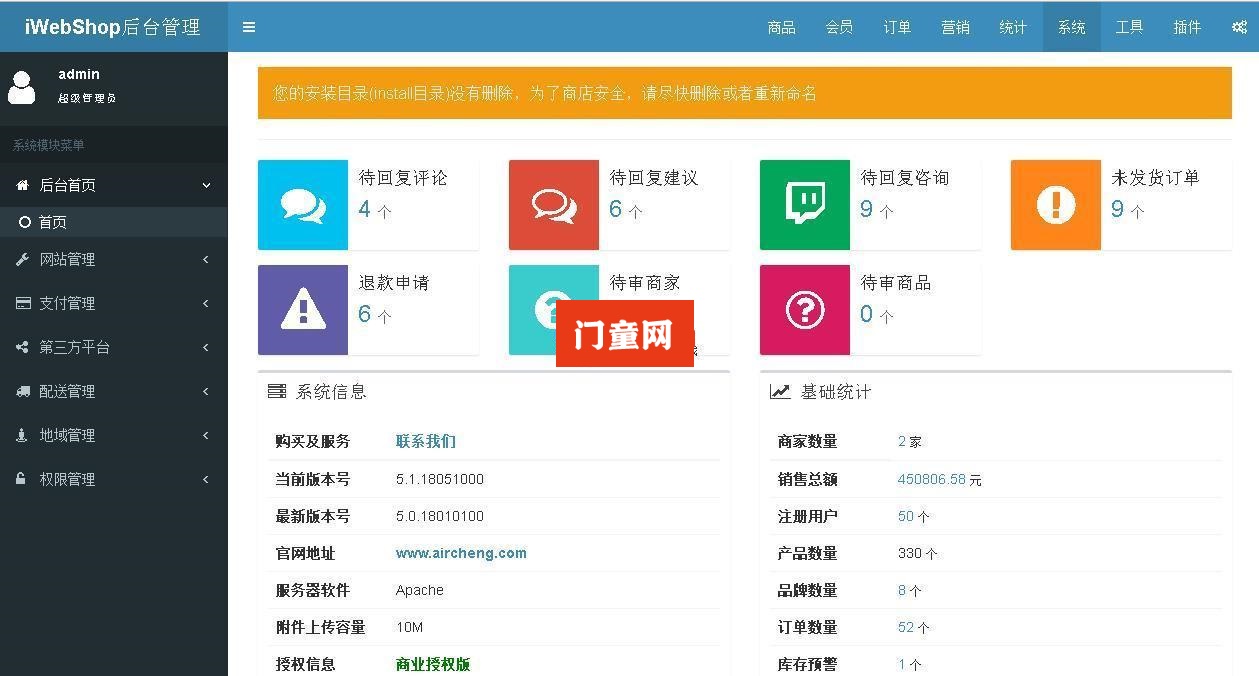1259x676 pixels.
Task: Click the blue pending comments chat icon
Action: click(x=303, y=205)
